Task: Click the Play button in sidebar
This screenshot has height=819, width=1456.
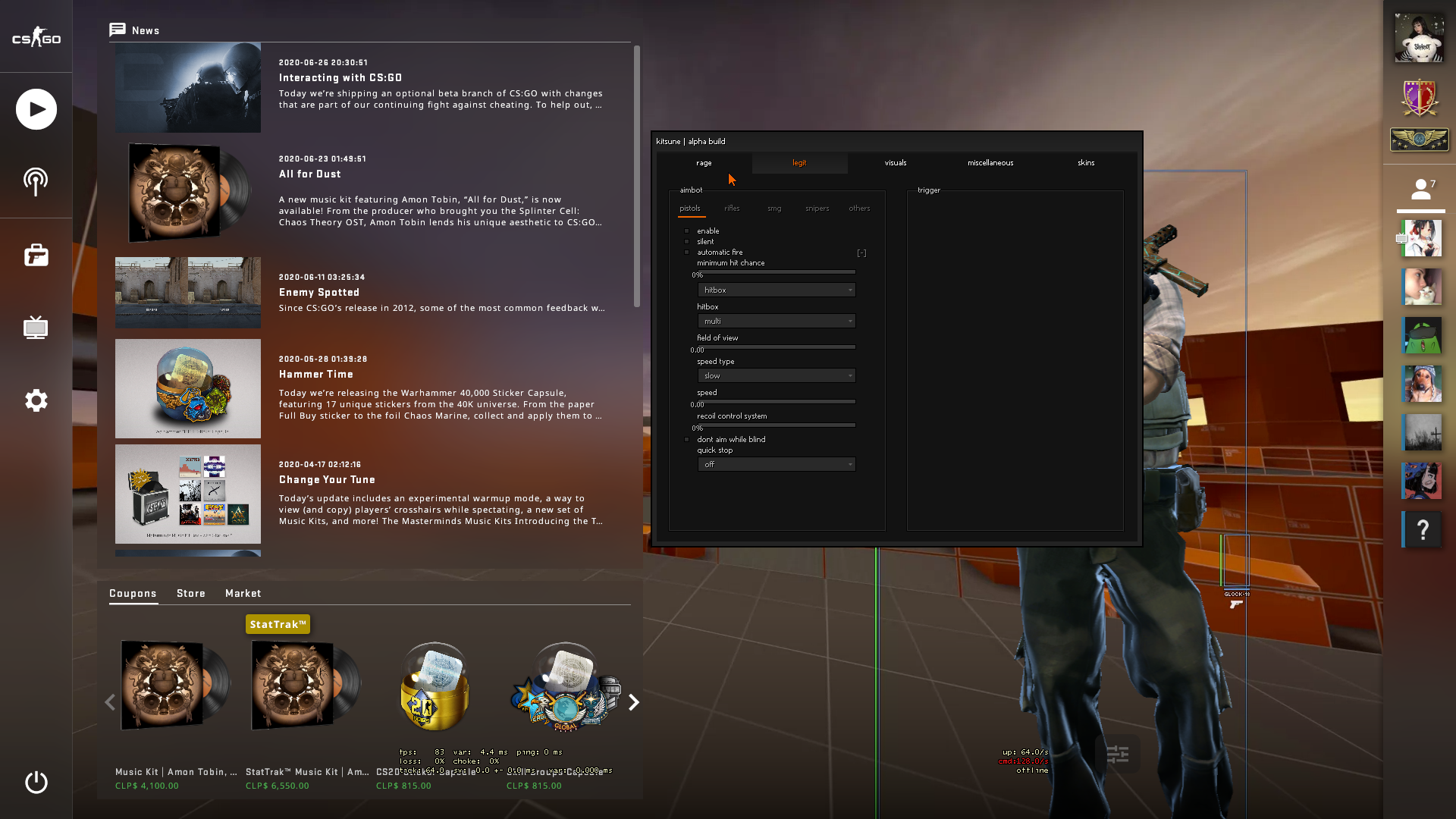Action: 36,109
